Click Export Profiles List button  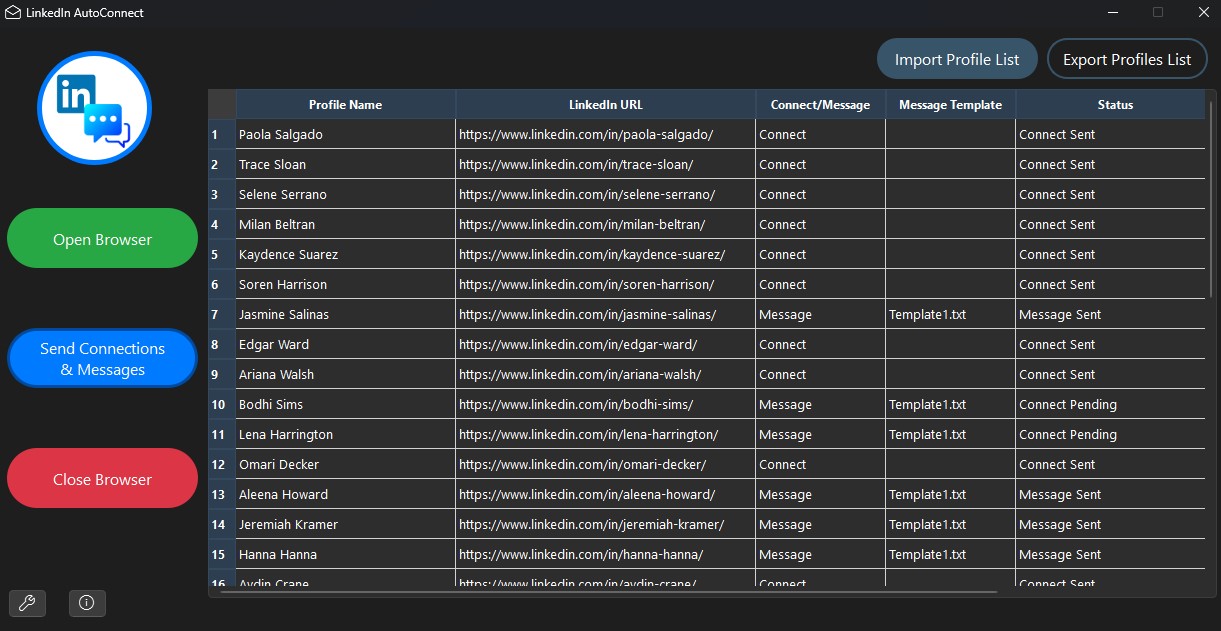pyautogui.click(x=1126, y=59)
